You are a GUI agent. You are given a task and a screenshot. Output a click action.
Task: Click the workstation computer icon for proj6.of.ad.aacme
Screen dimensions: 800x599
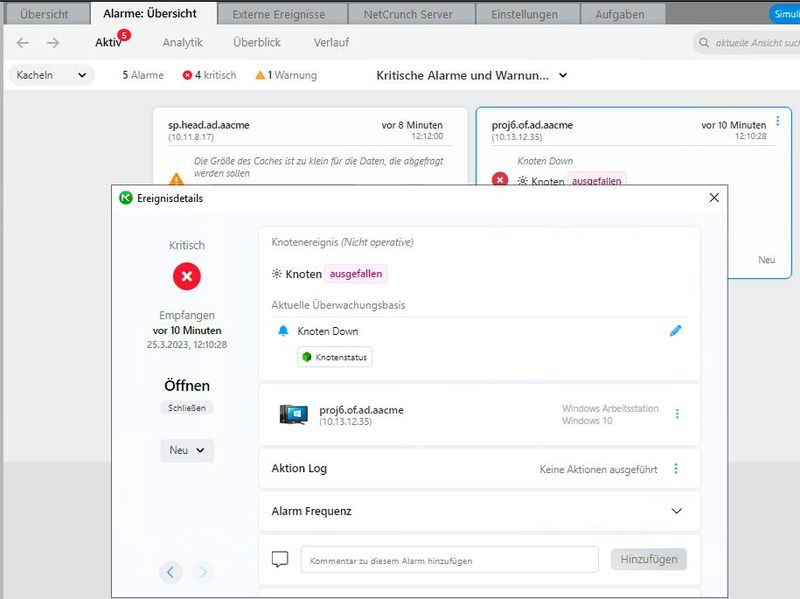point(294,412)
